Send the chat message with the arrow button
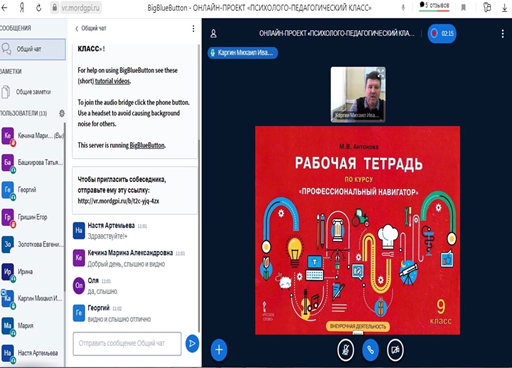The width and height of the screenshot is (512, 368). click(192, 344)
